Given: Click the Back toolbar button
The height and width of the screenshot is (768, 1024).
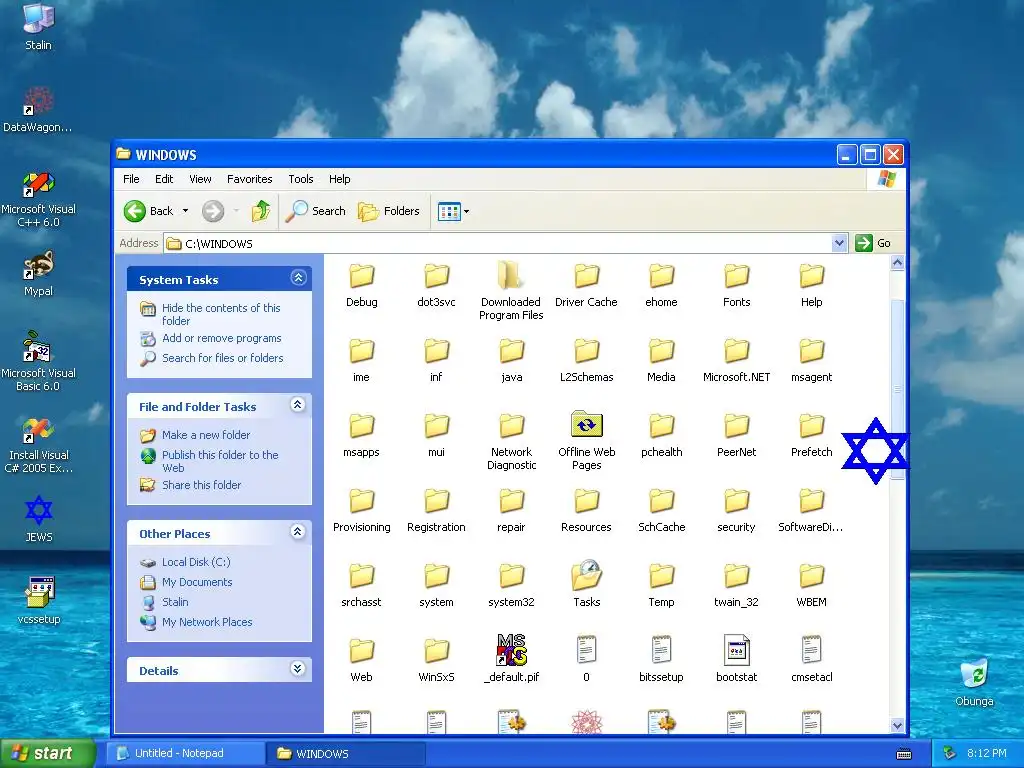Looking at the screenshot, I should (149, 211).
